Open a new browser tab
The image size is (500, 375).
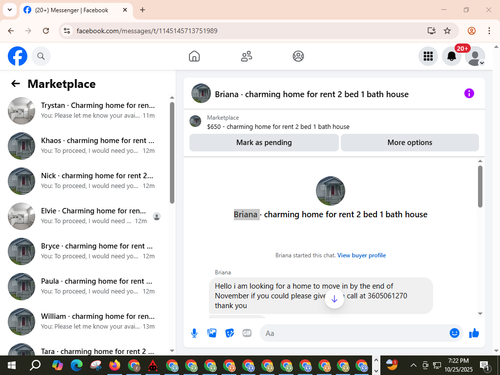pyautogui.click(x=142, y=10)
